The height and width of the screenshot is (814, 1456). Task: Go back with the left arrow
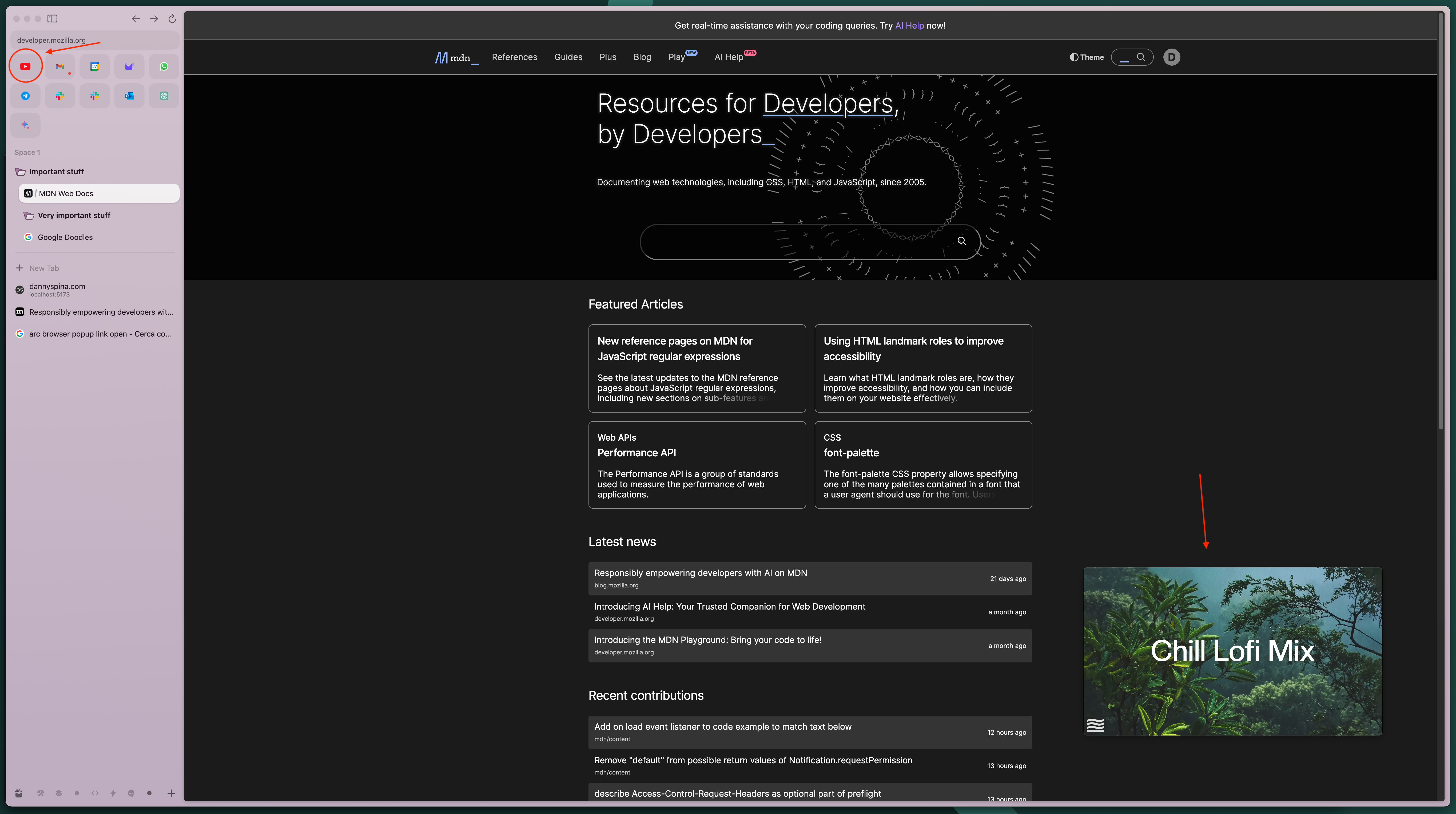click(x=136, y=19)
